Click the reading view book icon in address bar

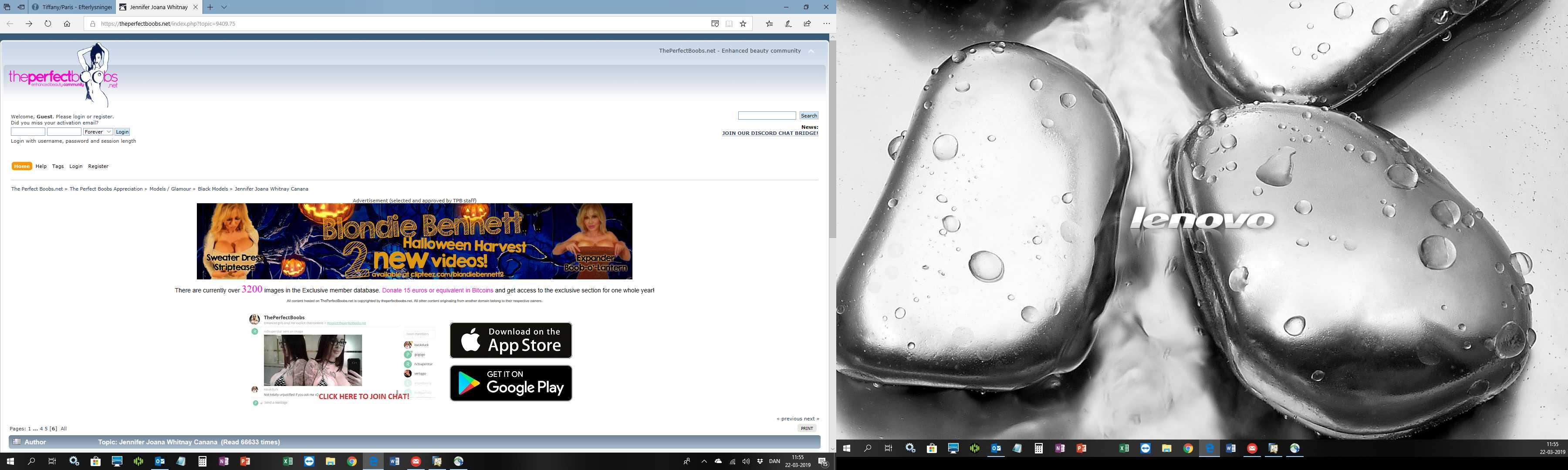pos(729,23)
